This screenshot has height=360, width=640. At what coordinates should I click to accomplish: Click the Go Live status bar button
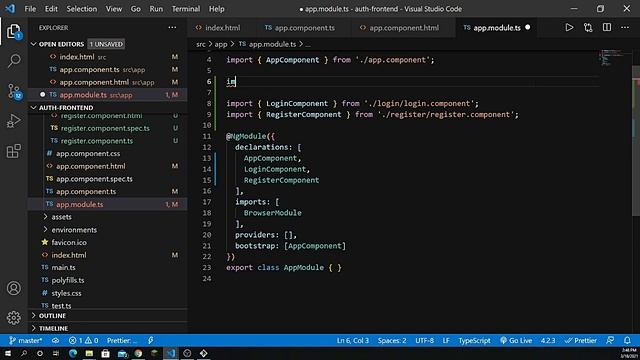(516, 340)
